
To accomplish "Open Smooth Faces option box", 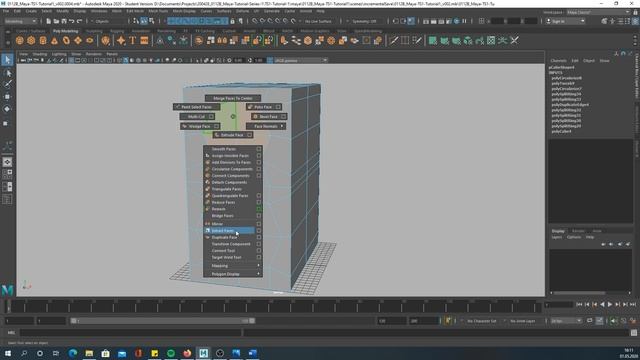I will pyautogui.click(x=259, y=149).
